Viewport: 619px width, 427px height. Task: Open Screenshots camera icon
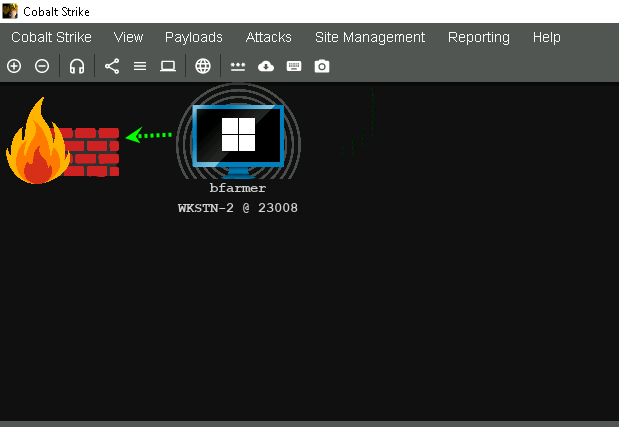pyautogui.click(x=322, y=66)
